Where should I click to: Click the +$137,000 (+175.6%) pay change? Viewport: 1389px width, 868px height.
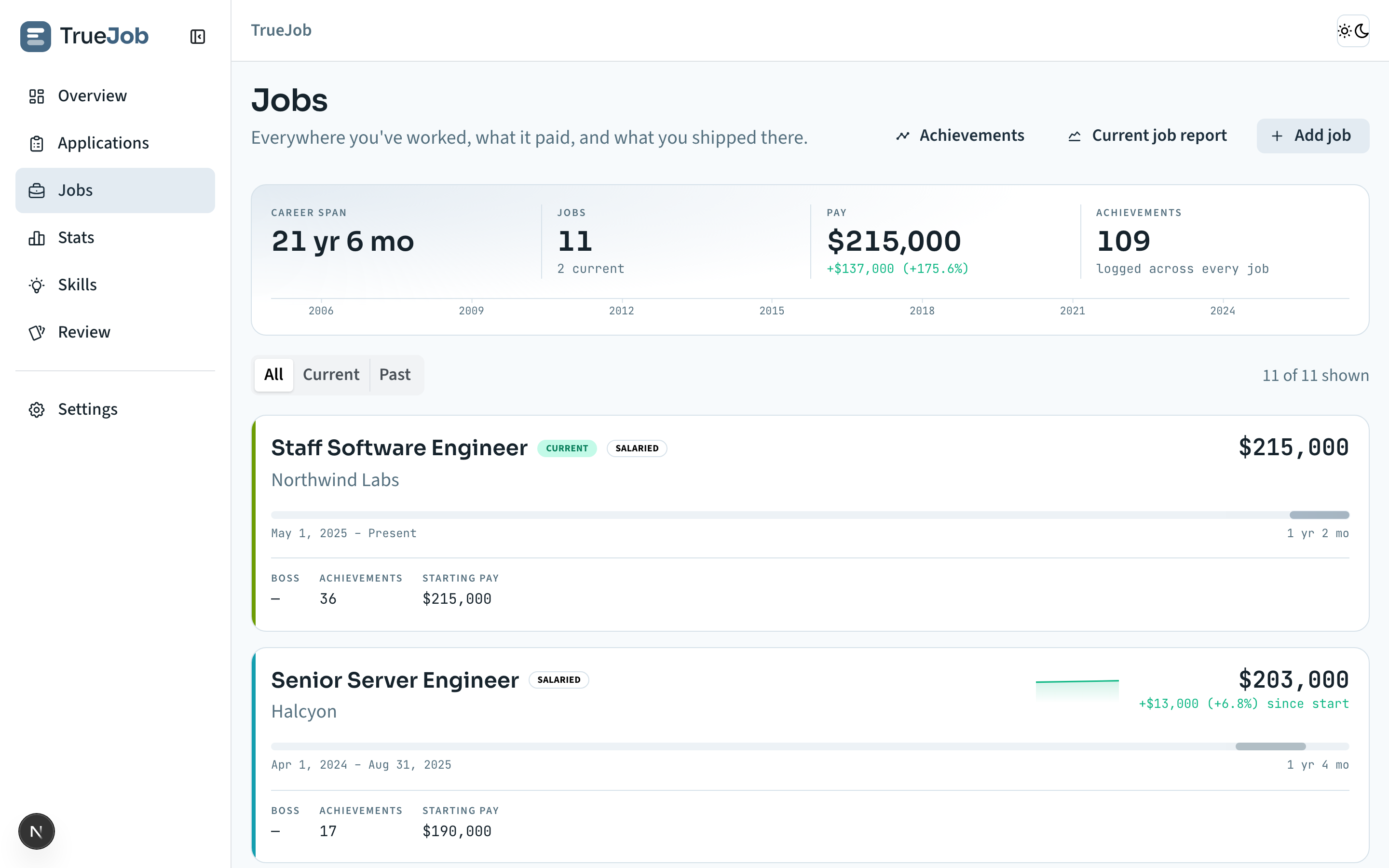898,269
